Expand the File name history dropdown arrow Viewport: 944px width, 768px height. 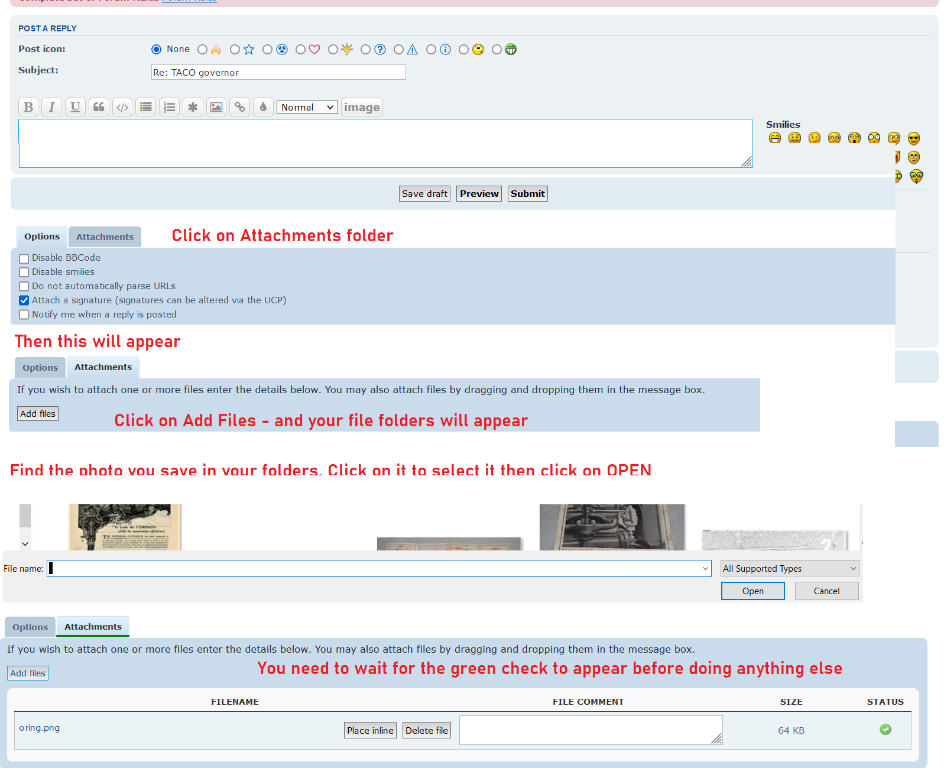706,569
